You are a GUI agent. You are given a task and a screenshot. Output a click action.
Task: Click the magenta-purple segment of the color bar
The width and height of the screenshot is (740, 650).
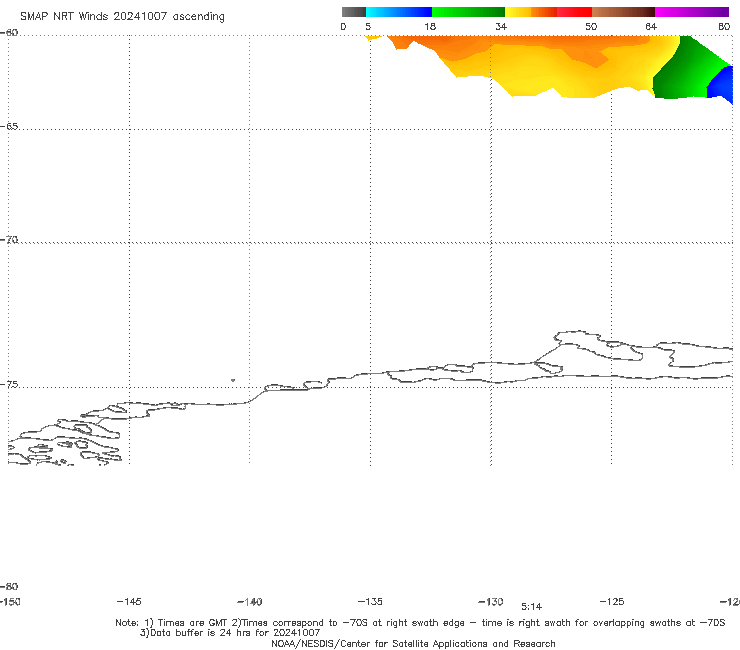[x=692, y=12]
